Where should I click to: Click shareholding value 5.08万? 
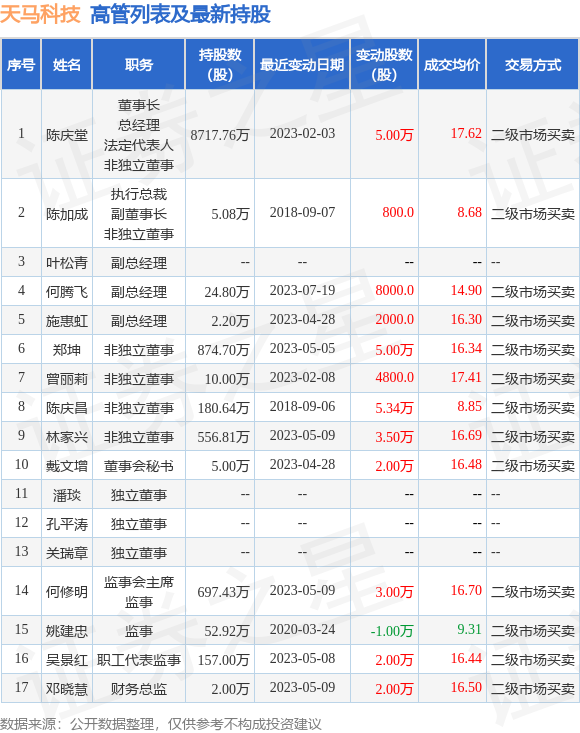click(x=230, y=214)
